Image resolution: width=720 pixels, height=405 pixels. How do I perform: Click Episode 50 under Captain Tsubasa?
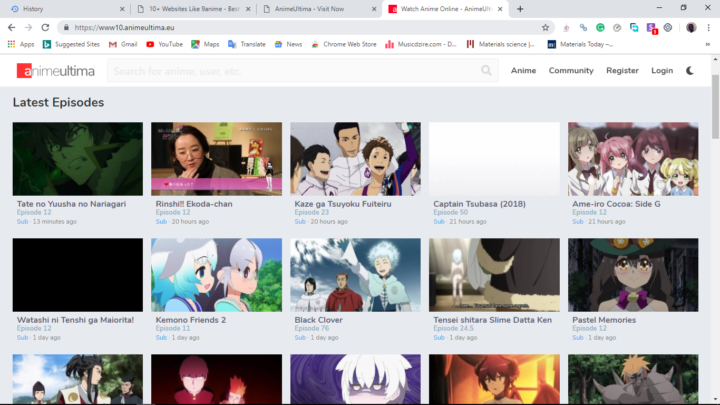[450, 212]
